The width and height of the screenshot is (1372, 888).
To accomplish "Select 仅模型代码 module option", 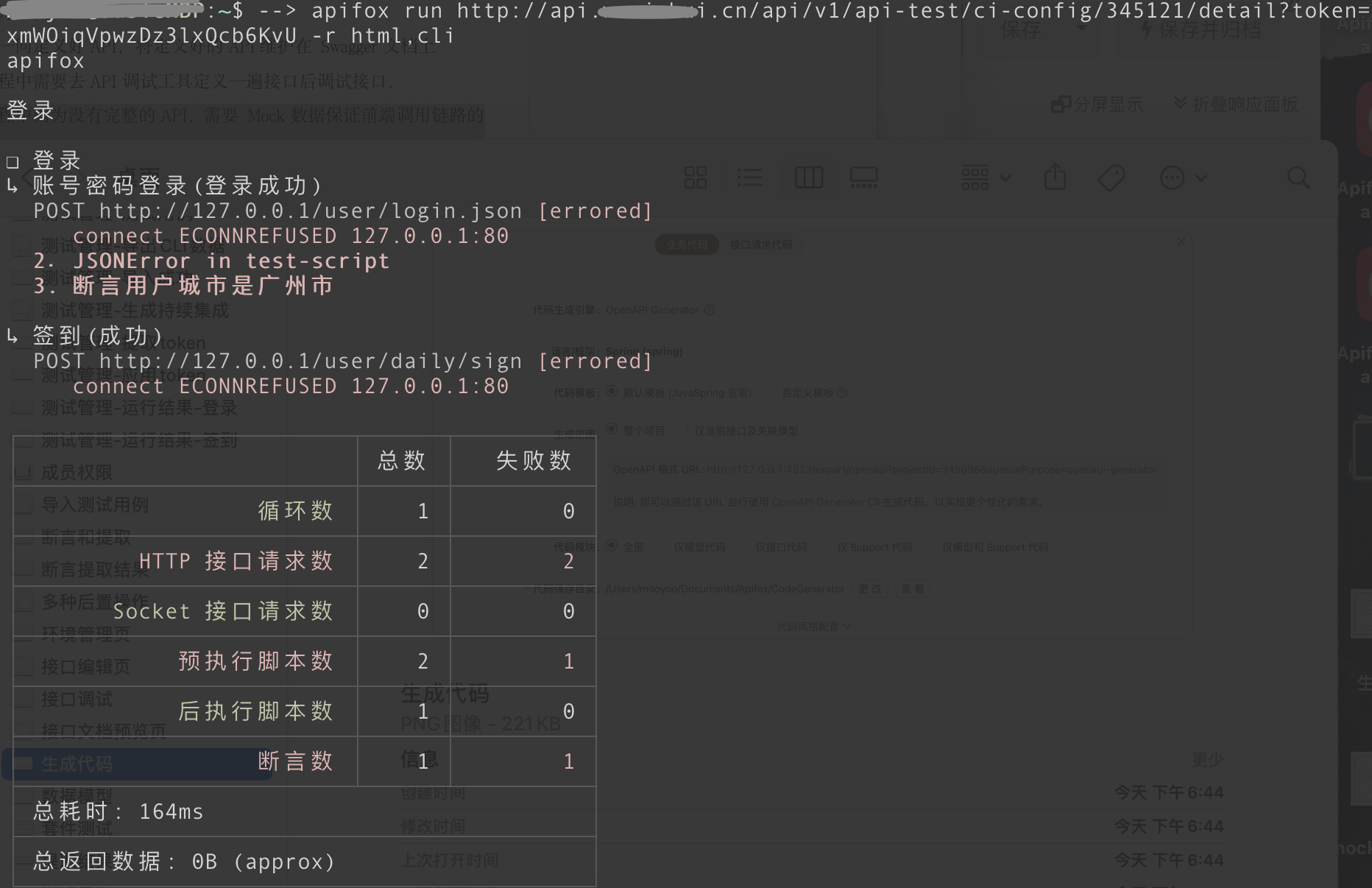I will point(662,546).
